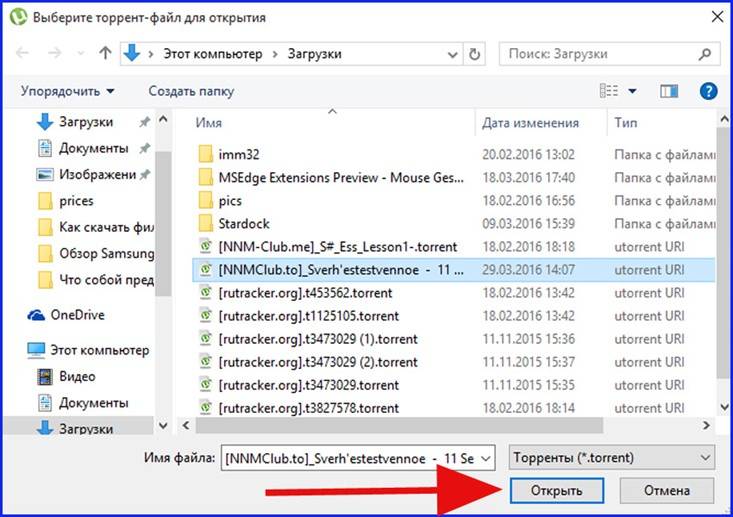The width and height of the screenshot is (733, 517).
Task: Select Изображения in quick access
Action: tap(86, 175)
